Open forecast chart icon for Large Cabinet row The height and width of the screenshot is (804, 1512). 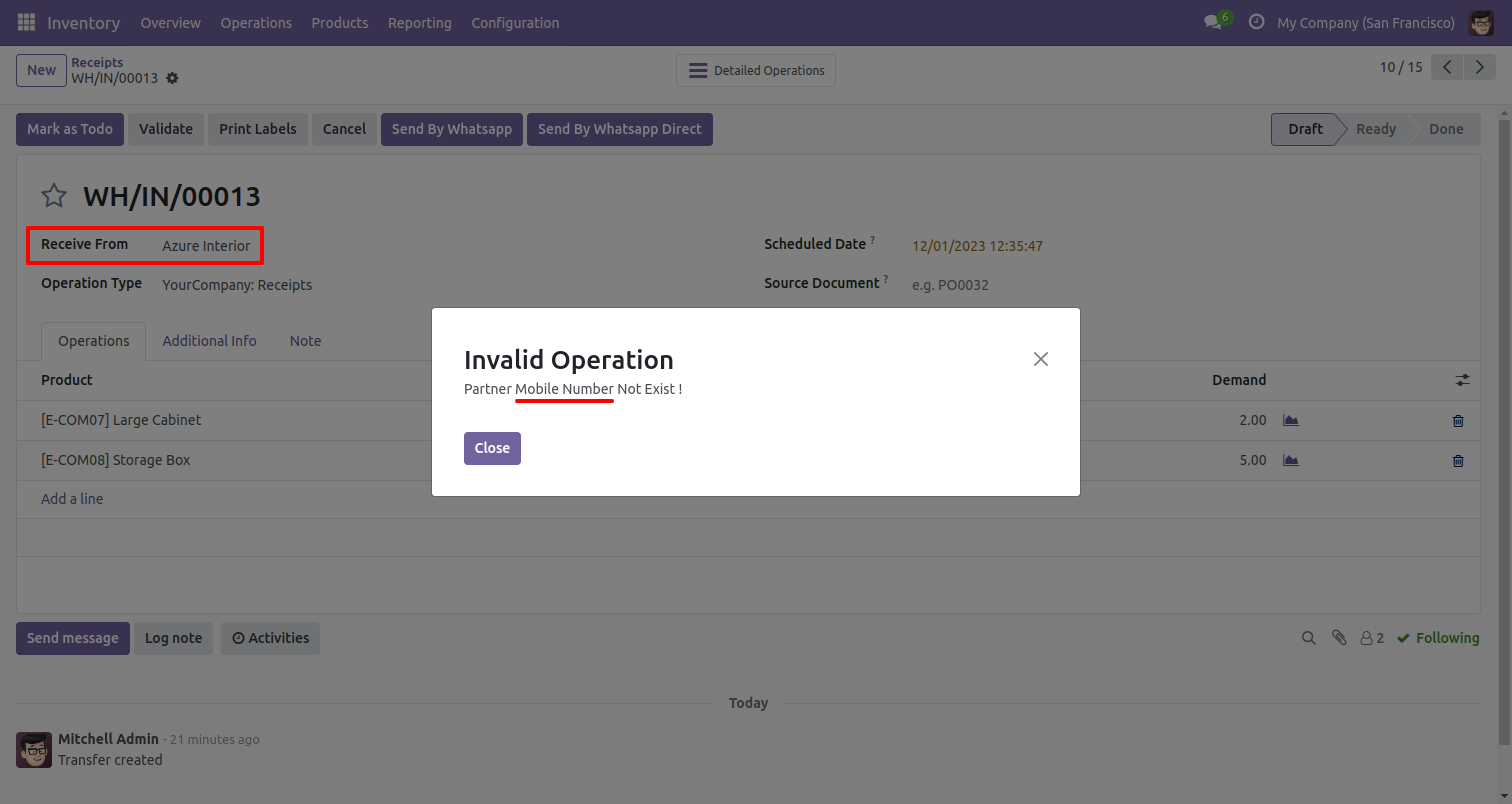[x=1291, y=420]
